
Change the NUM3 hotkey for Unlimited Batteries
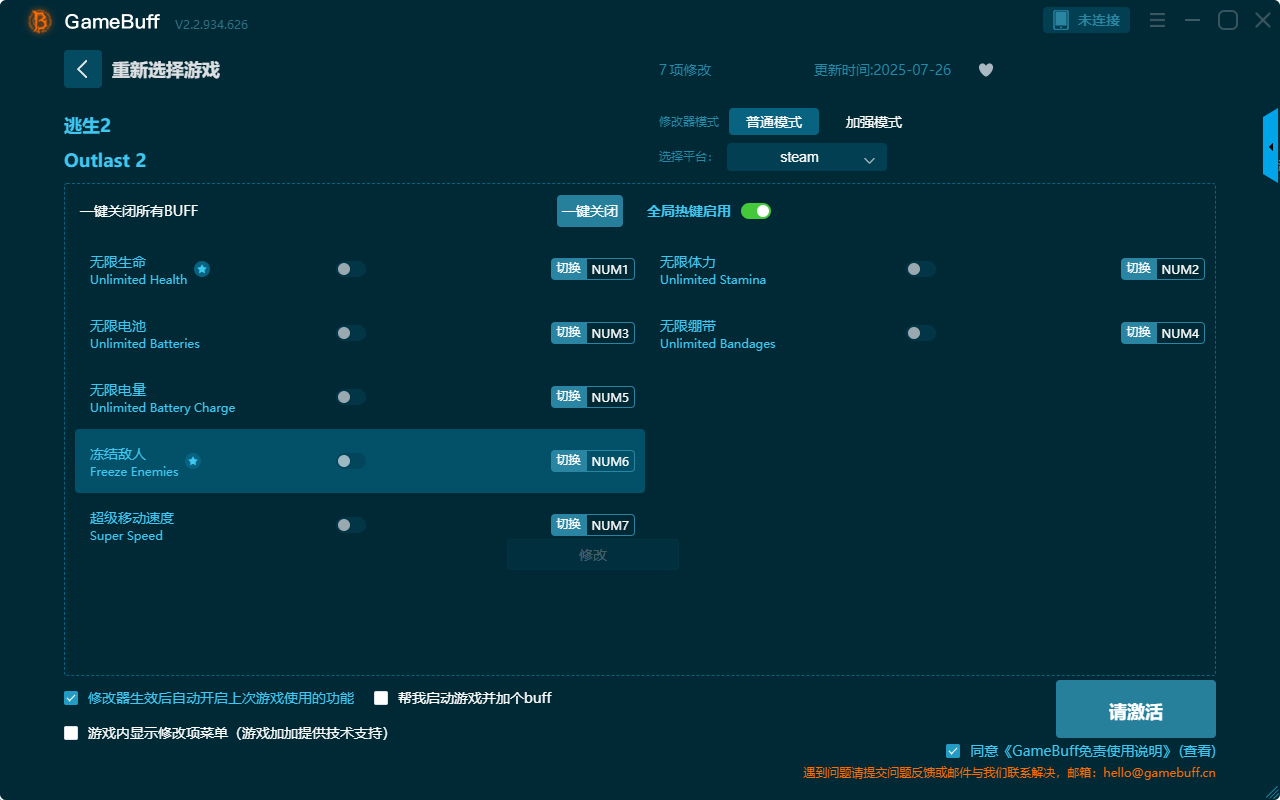click(x=593, y=333)
